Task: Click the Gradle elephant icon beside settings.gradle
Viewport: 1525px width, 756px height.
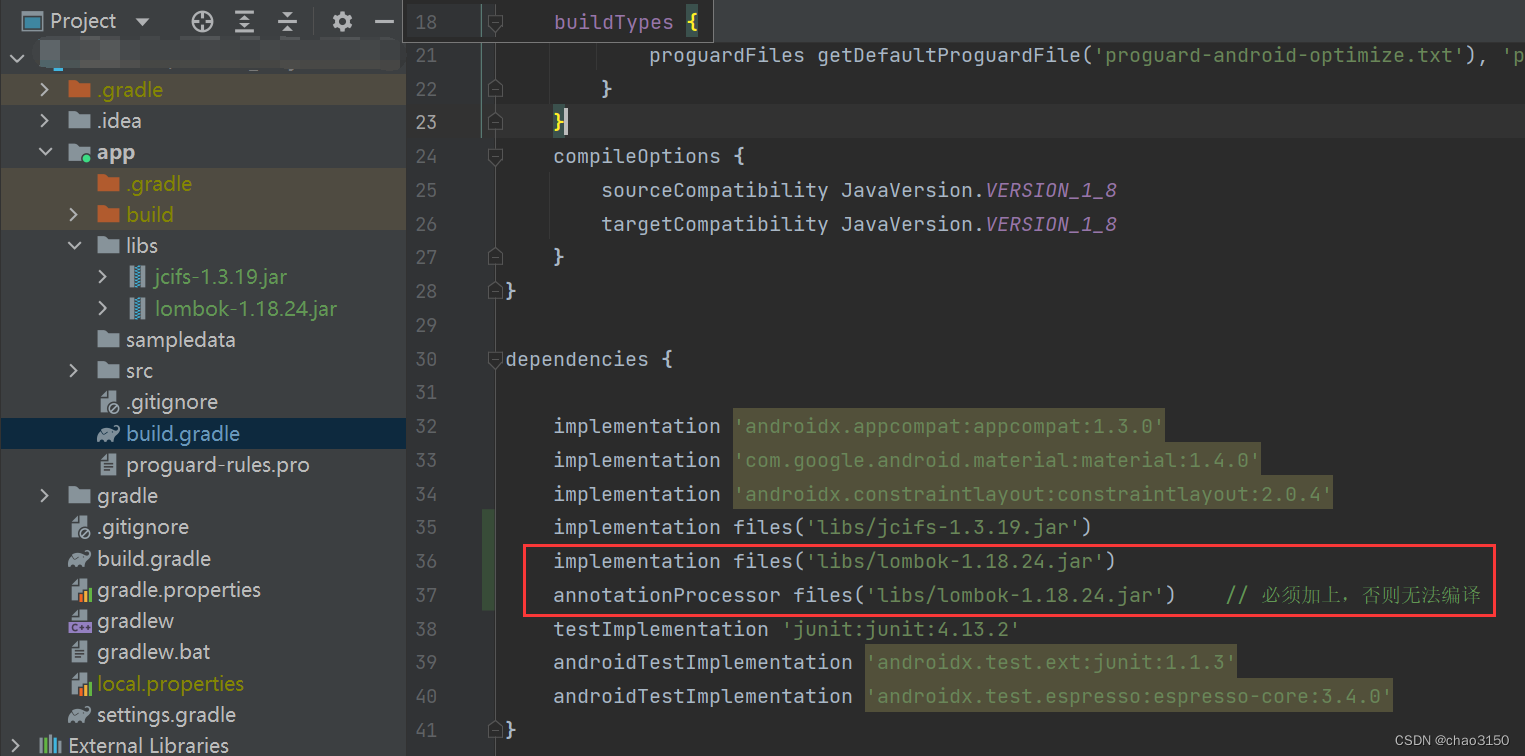Action: coord(79,714)
